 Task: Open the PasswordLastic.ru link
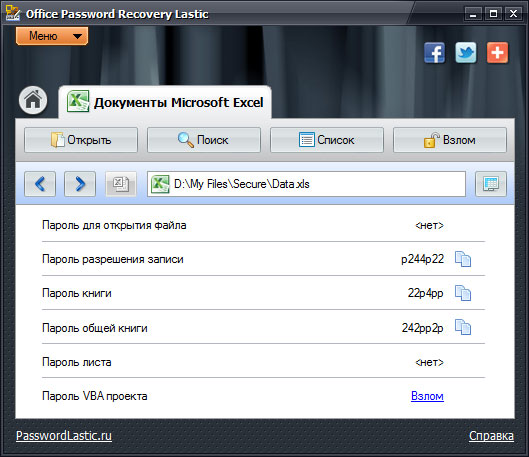coord(64,435)
